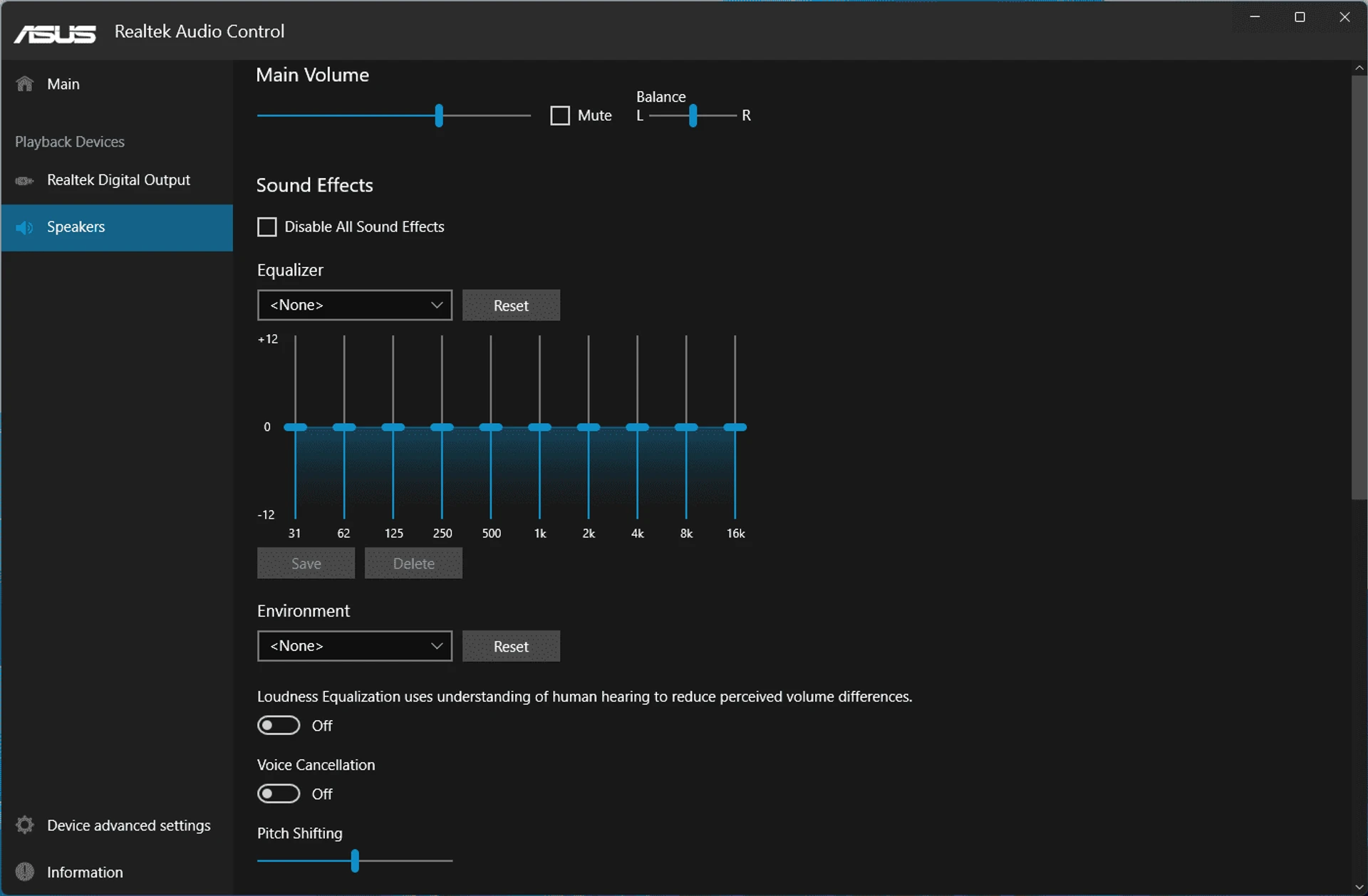Click the Balance slider handle
Screen dimensions: 1368x896
coord(693,115)
